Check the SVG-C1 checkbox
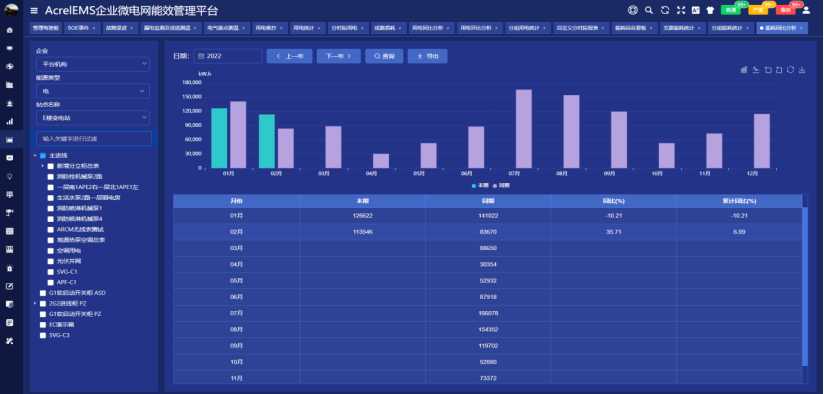The image size is (824, 394). coord(50,272)
